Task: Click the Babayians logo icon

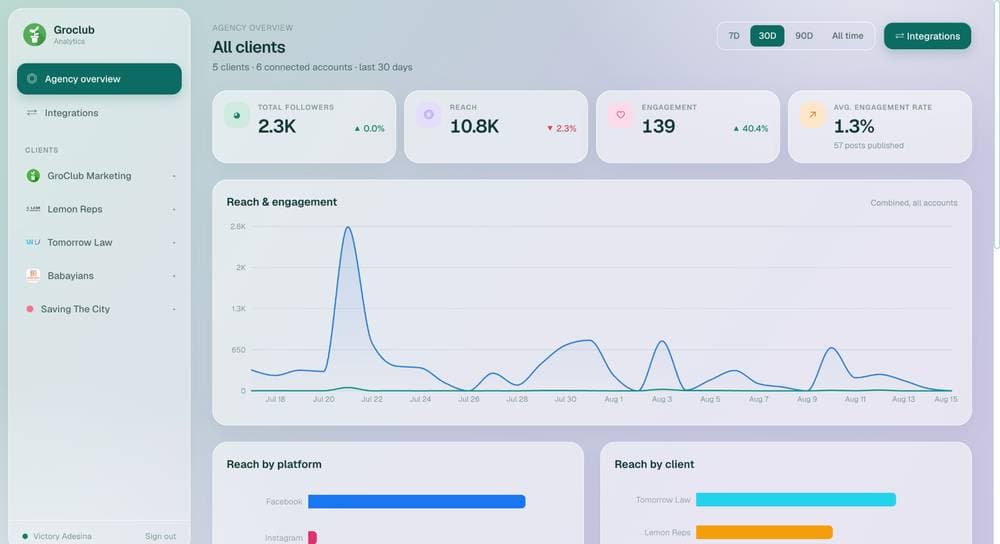Action: 33,275
